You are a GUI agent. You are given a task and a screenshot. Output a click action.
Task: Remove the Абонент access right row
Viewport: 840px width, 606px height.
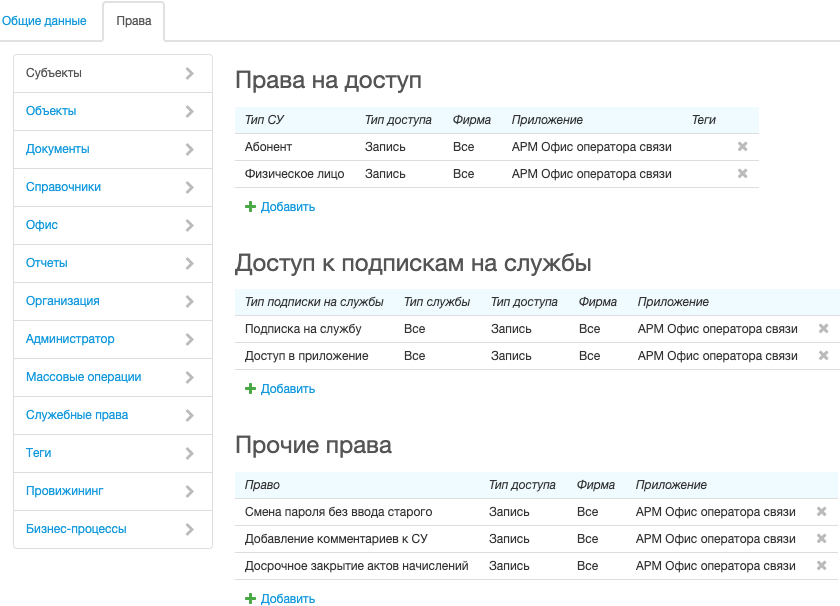[x=742, y=146]
